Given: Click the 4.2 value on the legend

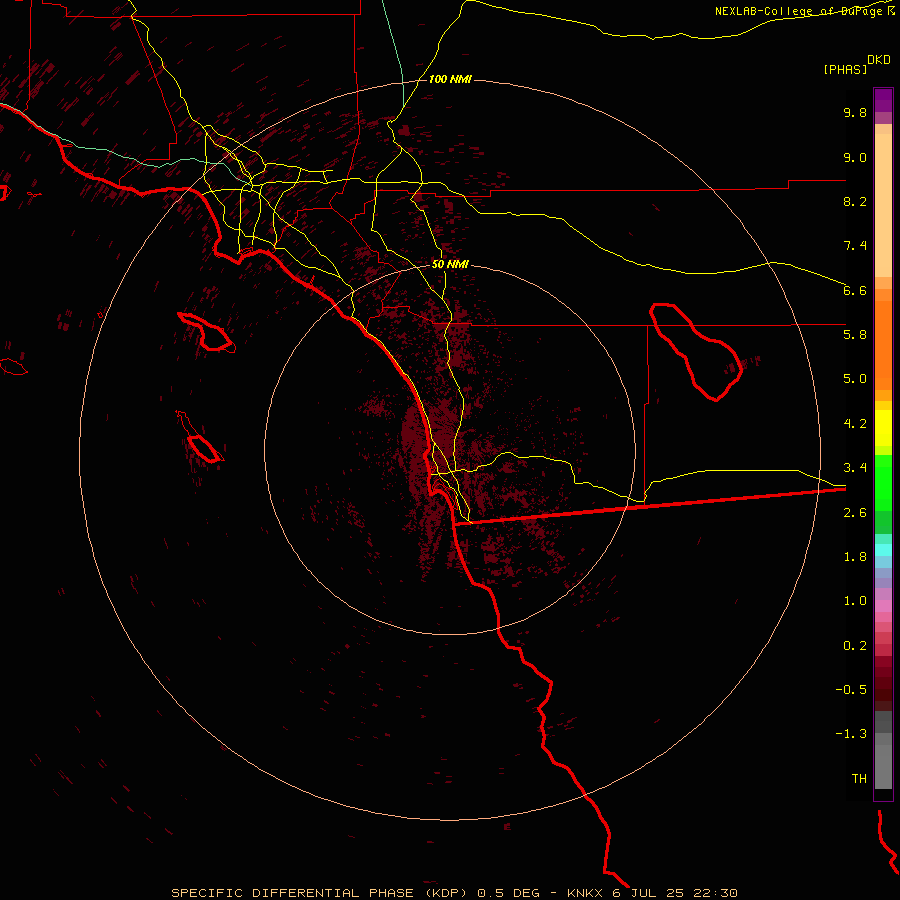Looking at the screenshot, I should (x=855, y=424).
